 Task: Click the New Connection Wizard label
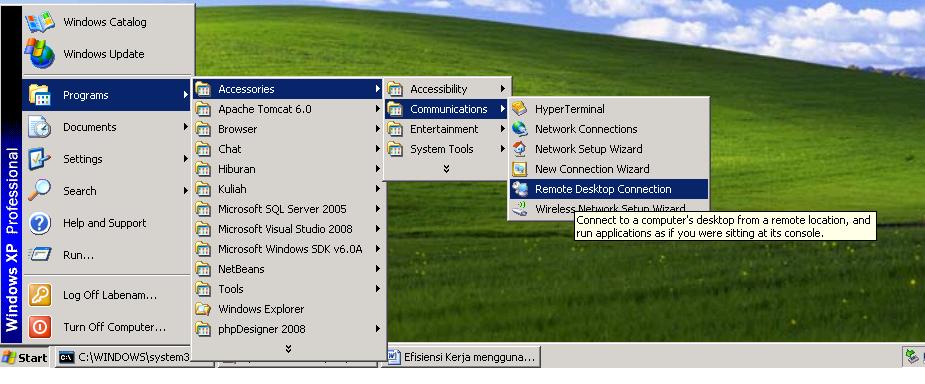pyautogui.click(x=592, y=169)
